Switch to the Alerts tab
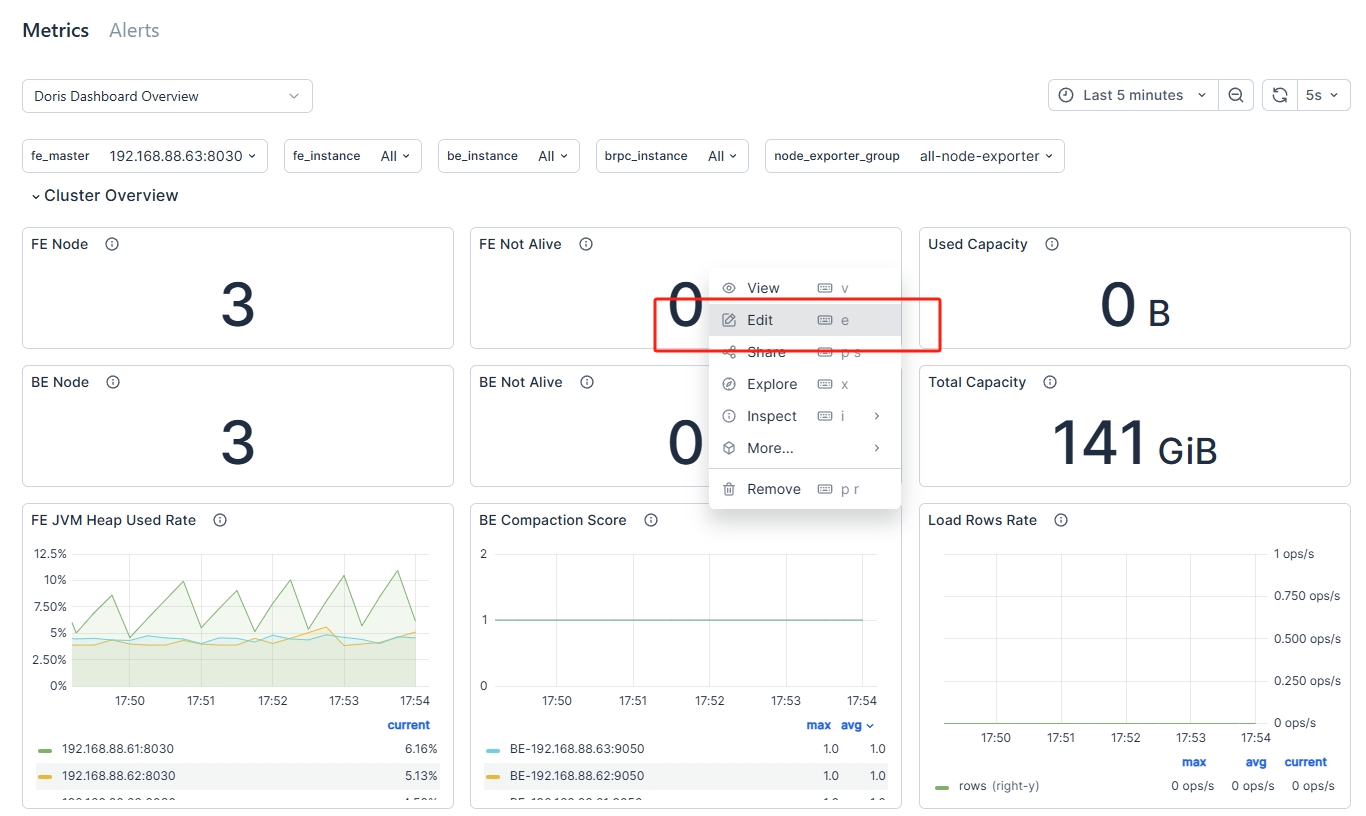 coord(134,30)
